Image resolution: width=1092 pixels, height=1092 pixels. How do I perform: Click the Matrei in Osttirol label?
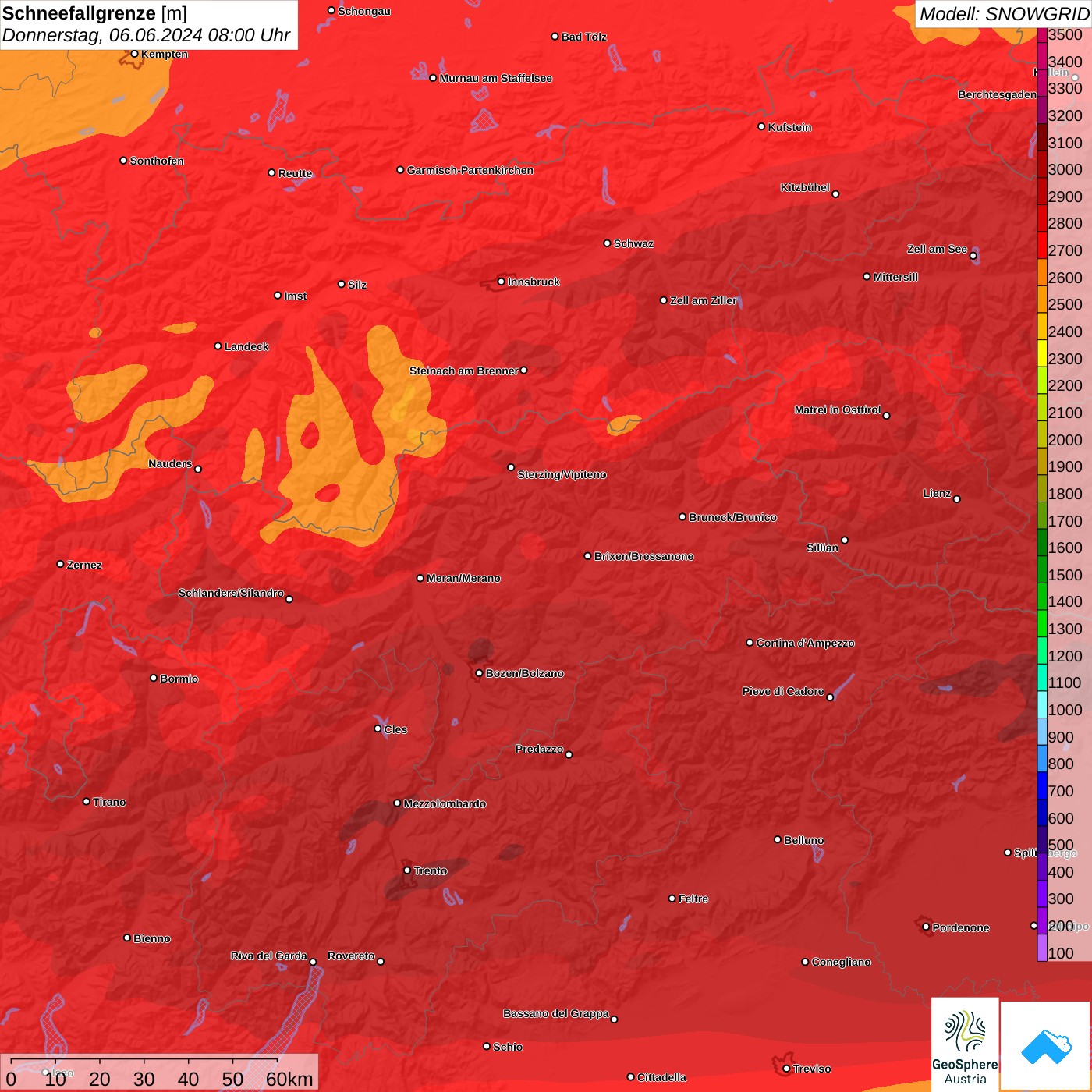[x=838, y=409]
